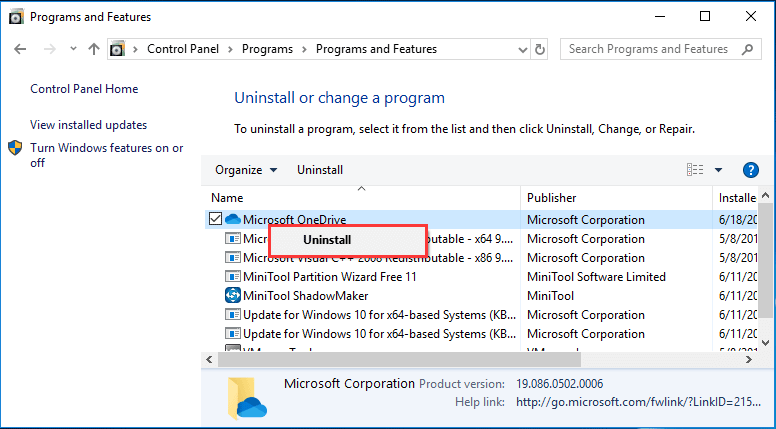Select Programs in the breadcrumb path
The width and height of the screenshot is (776, 429).
tap(267, 49)
